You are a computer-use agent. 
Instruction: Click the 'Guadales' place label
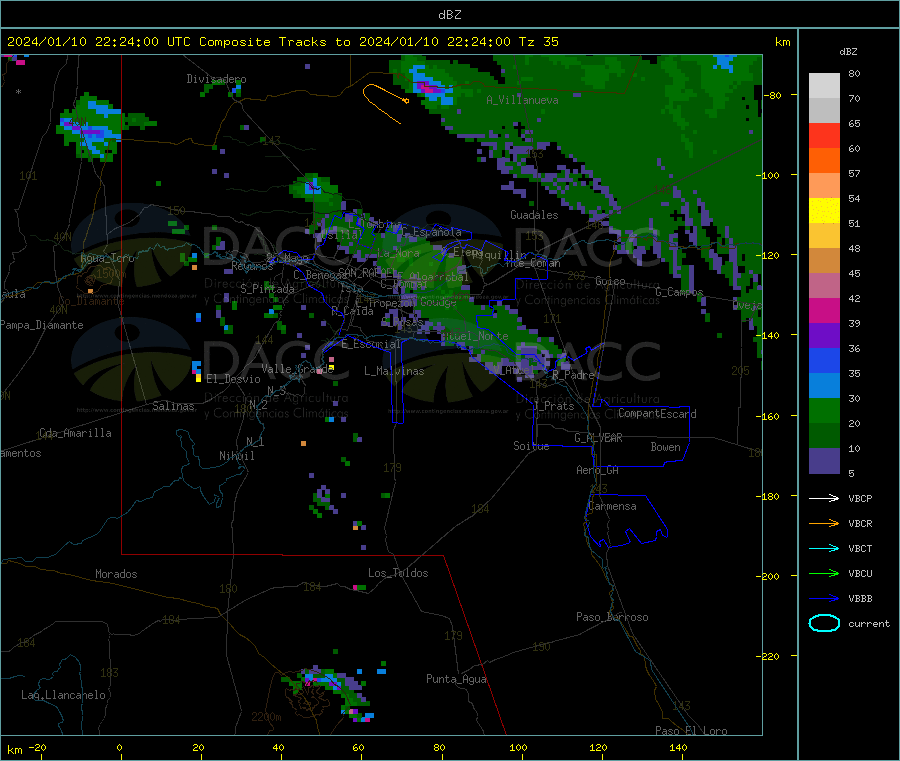click(534, 215)
